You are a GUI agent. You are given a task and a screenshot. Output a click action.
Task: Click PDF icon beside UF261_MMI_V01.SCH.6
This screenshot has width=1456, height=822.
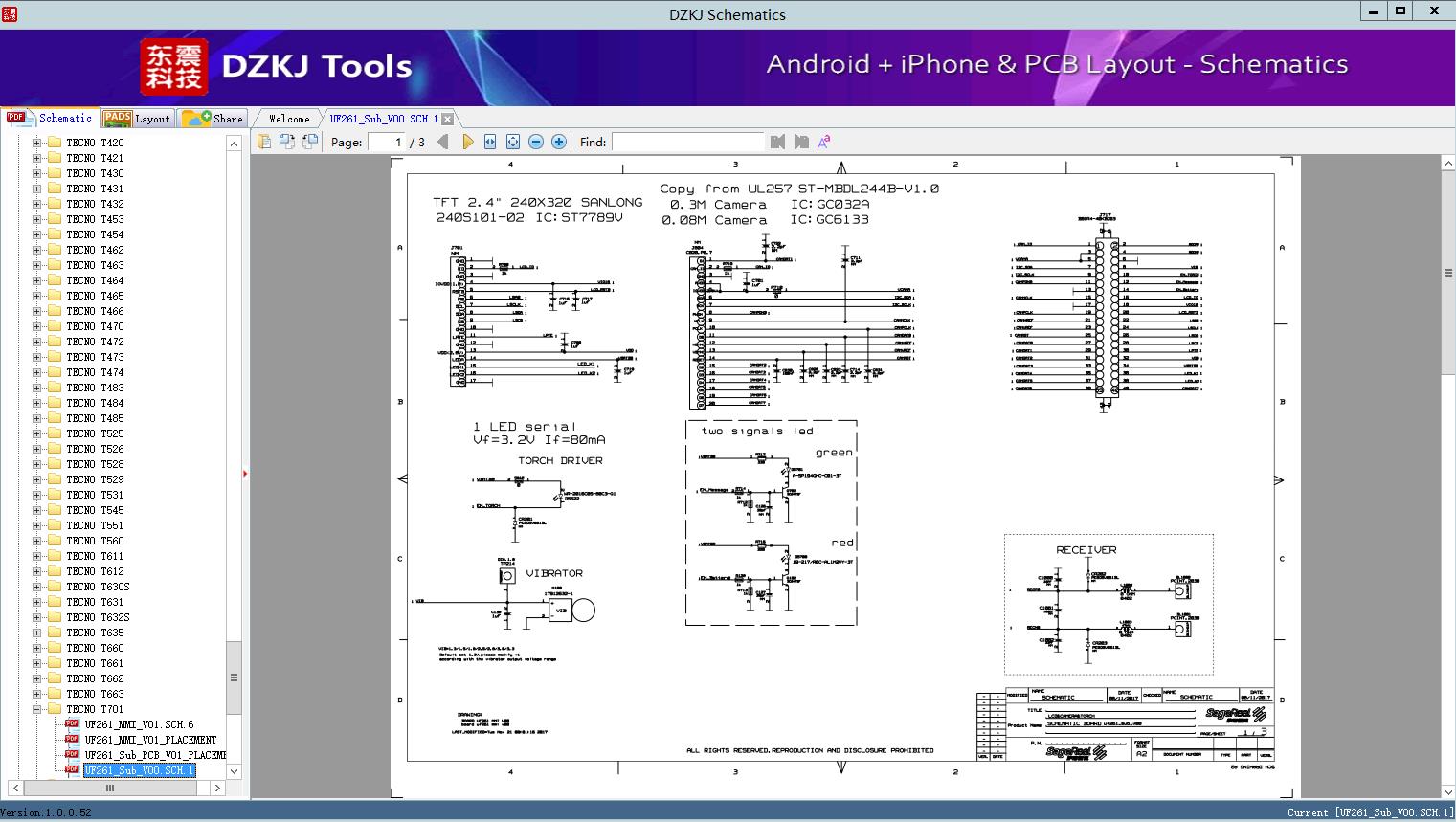click(72, 724)
